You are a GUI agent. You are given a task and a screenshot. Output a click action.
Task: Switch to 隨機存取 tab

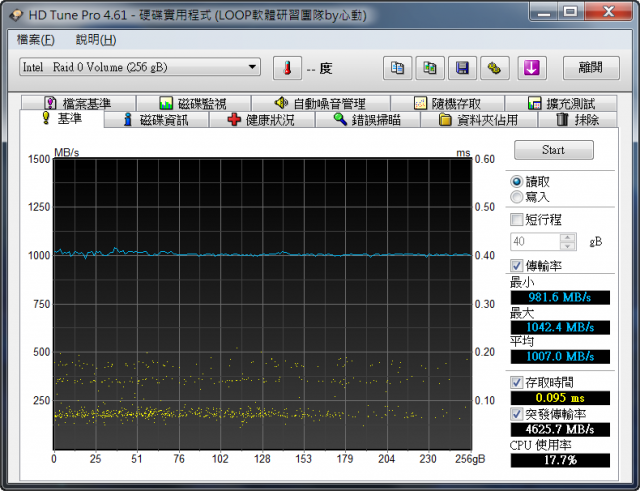pyautogui.click(x=447, y=103)
